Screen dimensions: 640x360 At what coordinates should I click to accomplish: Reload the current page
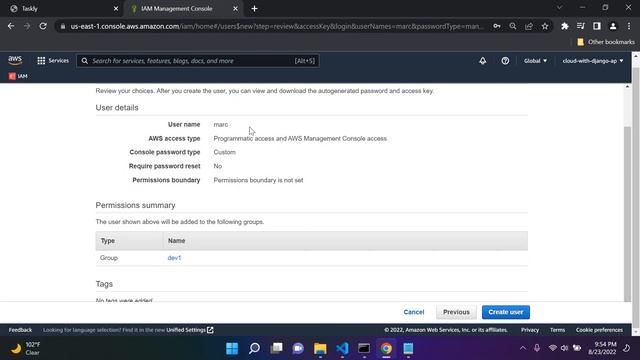coord(43,26)
